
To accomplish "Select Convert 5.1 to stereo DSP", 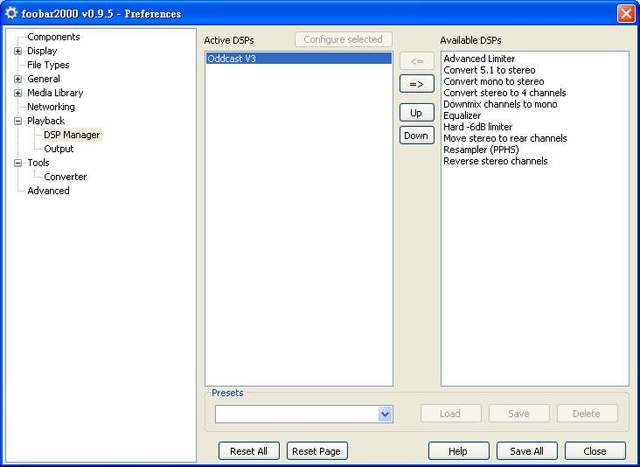I will [x=489, y=70].
